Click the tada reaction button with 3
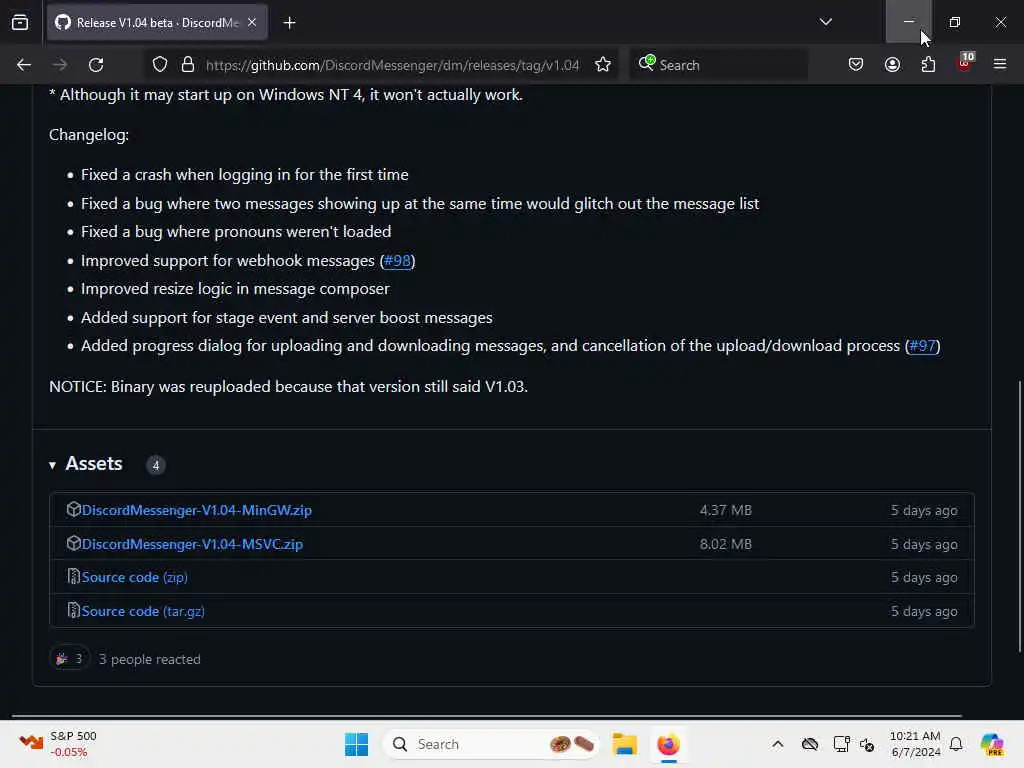 pyautogui.click(x=69, y=659)
